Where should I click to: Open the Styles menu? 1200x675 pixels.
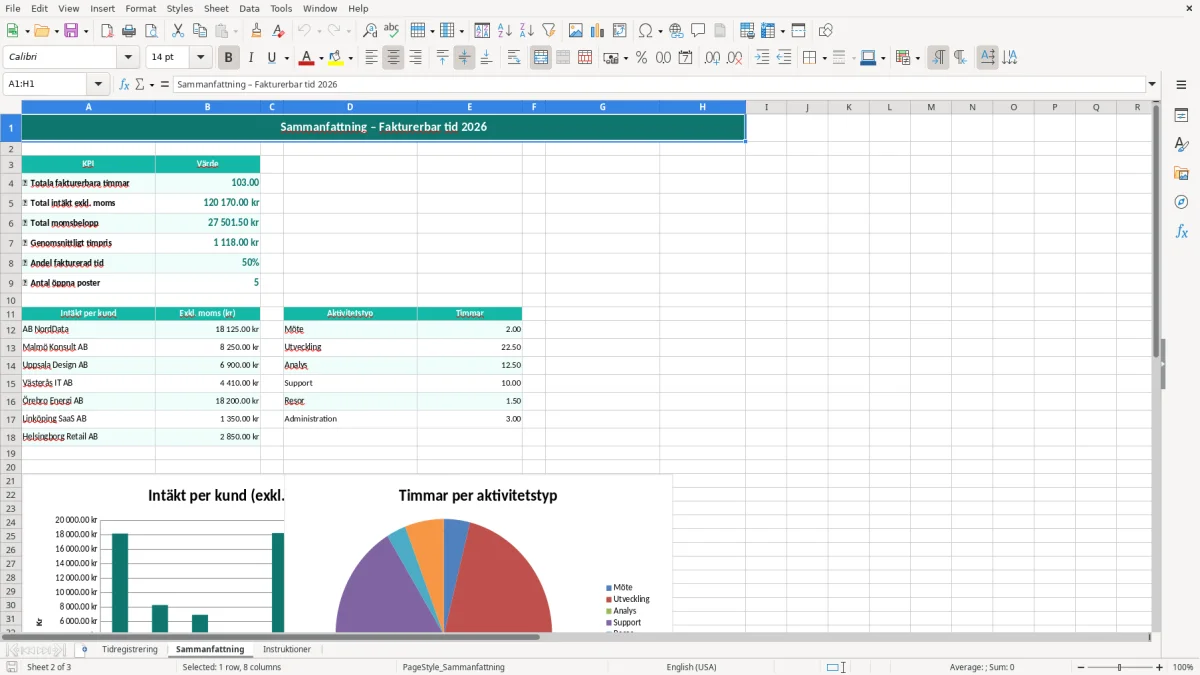pos(180,8)
